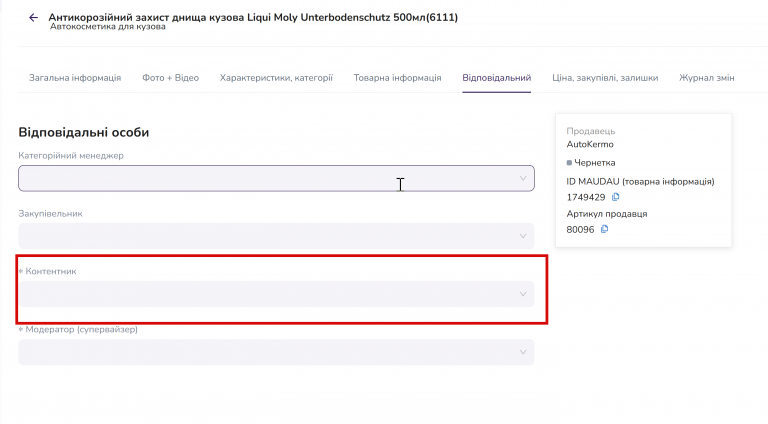
Task: Click the ID value 1749429
Action: tap(586, 197)
